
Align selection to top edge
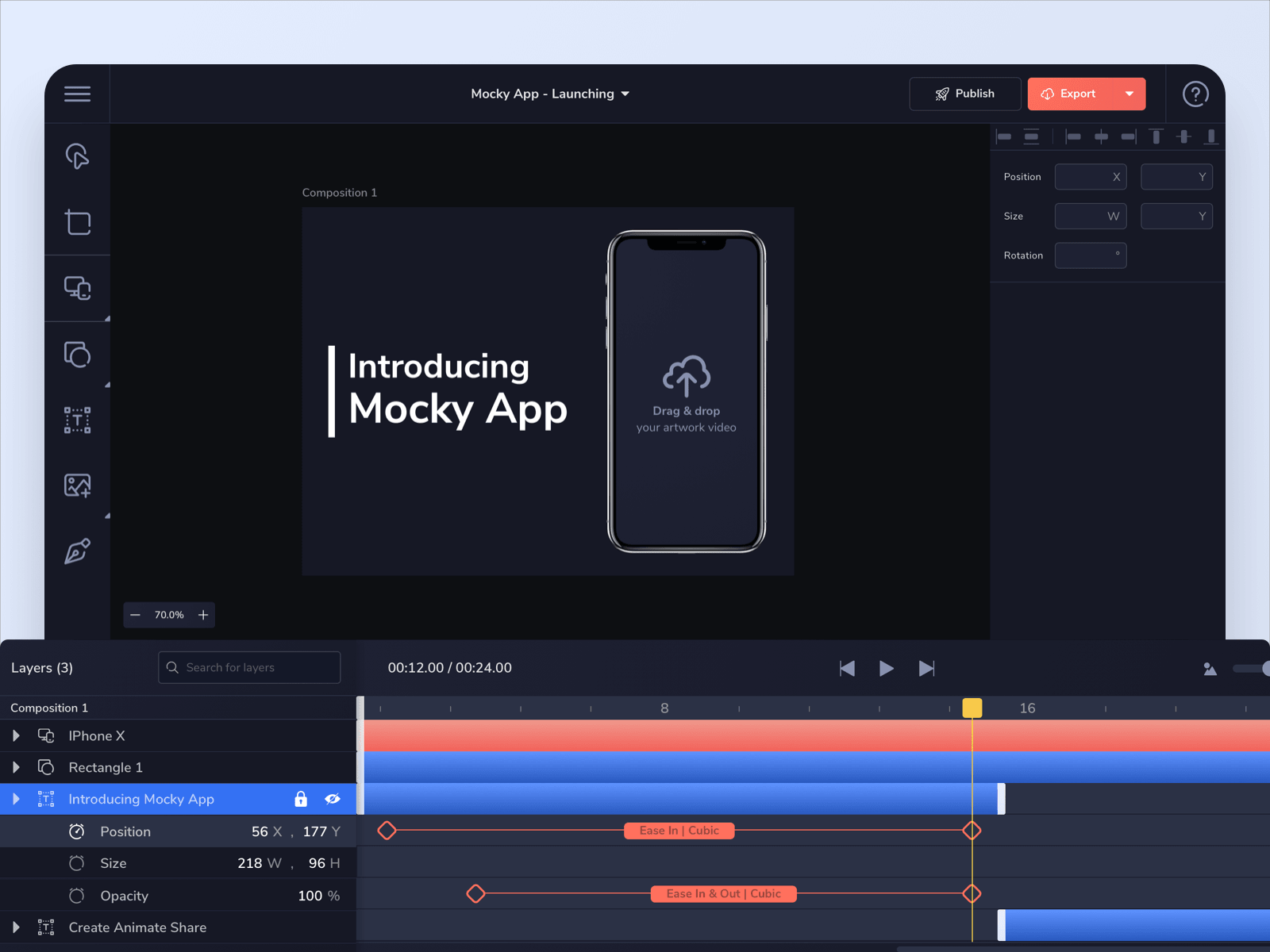[x=1156, y=136]
